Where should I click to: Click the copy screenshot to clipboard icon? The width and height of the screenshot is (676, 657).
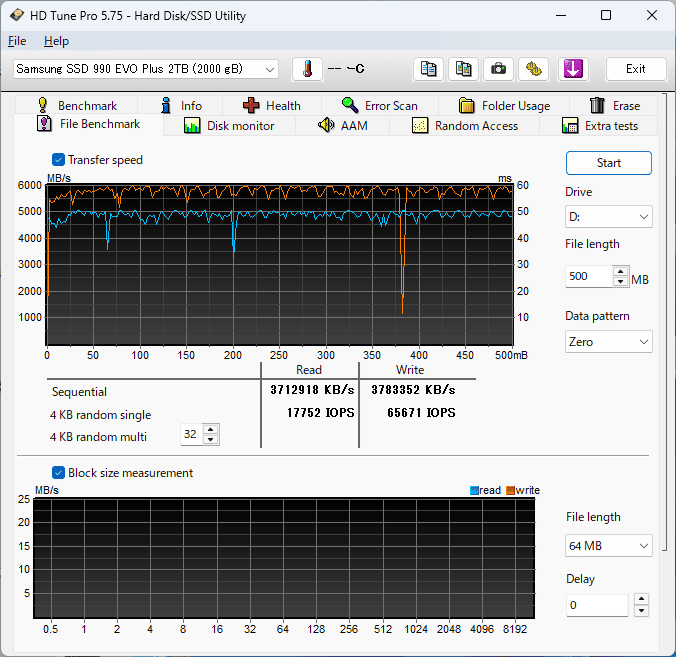click(x=463, y=69)
